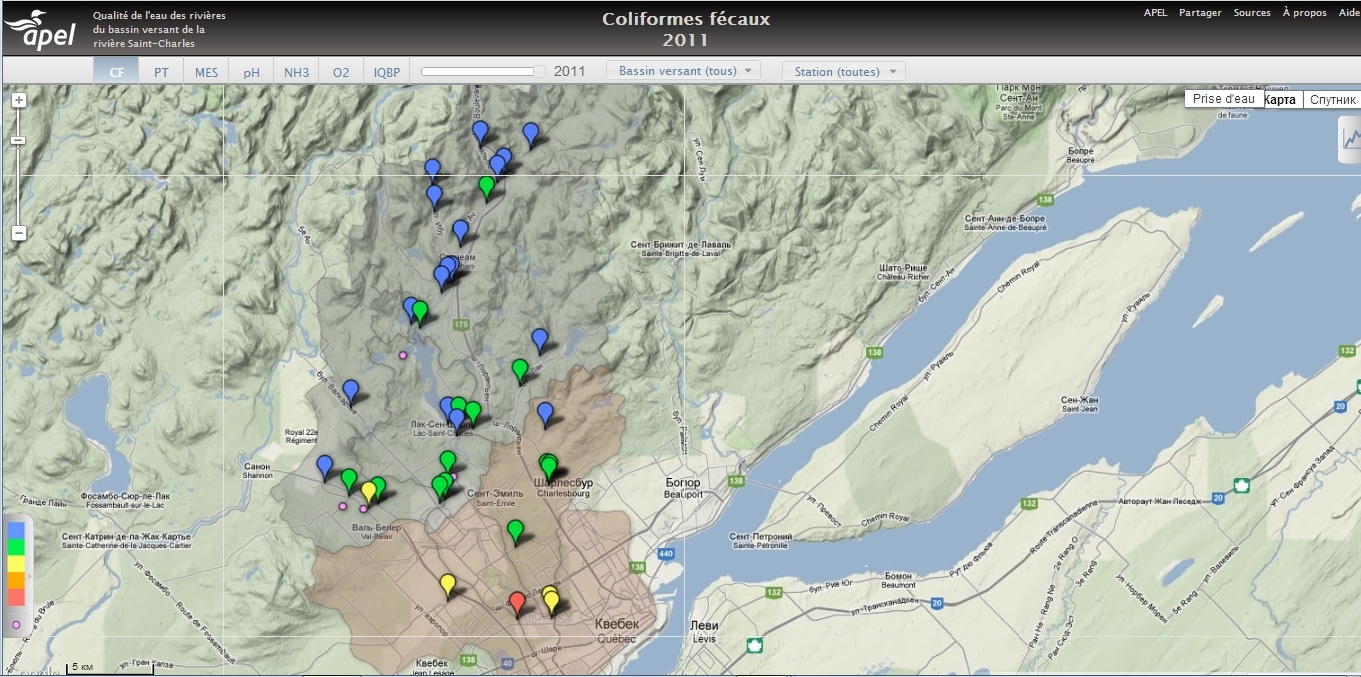Click the zoom in plus button
The width and height of the screenshot is (1361, 677).
point(18,100)
